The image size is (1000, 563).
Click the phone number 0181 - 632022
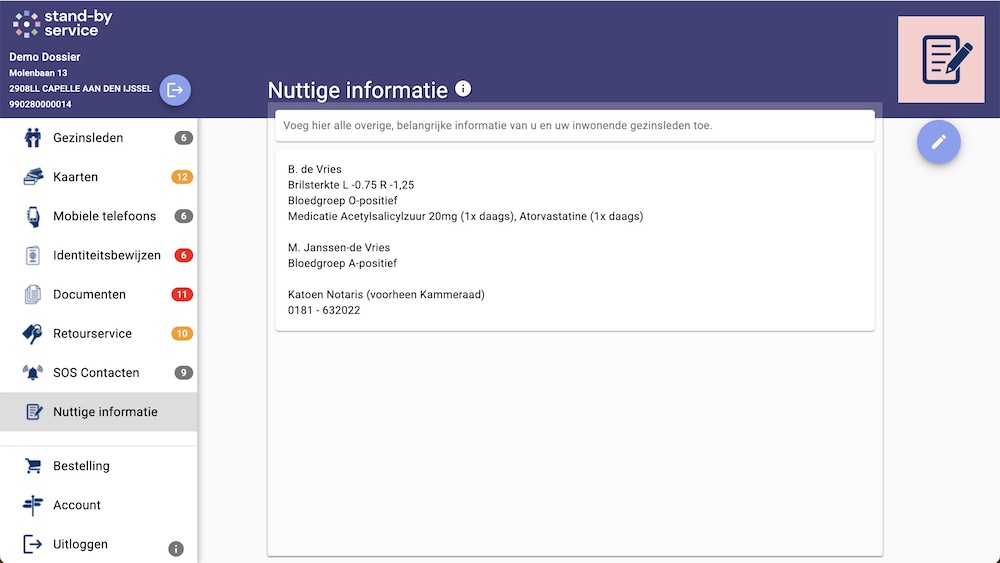click(324, 310)
